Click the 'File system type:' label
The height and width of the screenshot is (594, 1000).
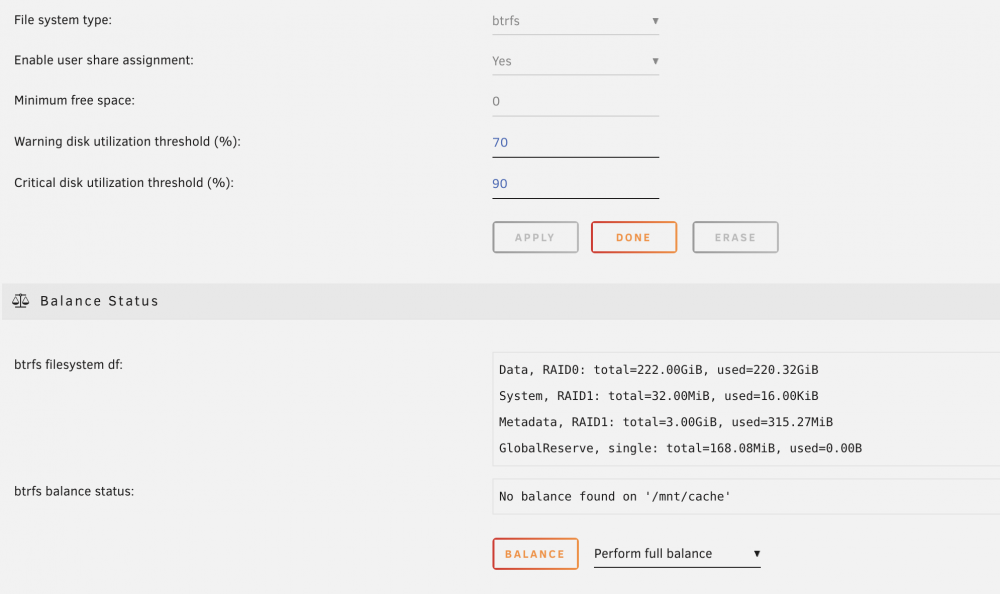(x=63, y=20)
